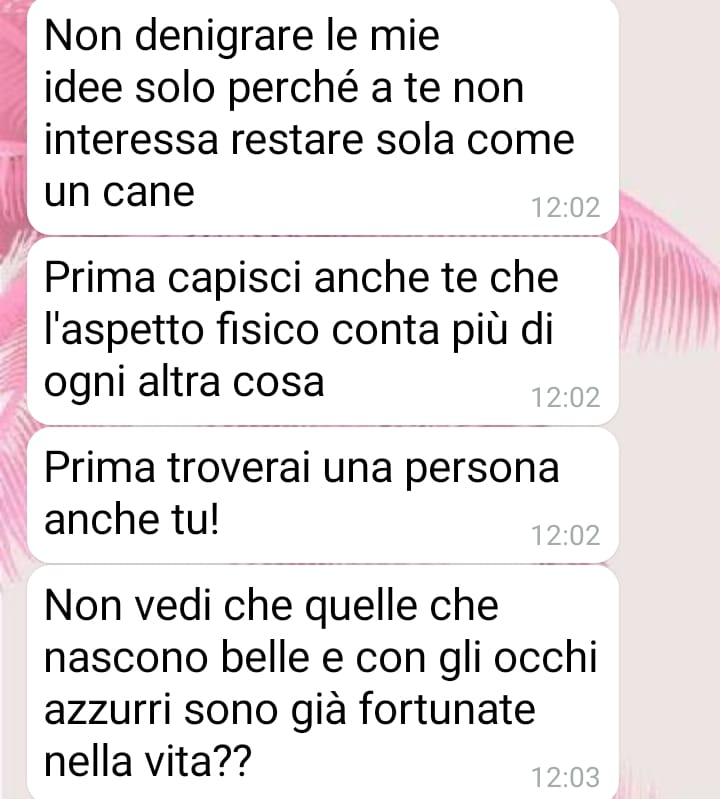Tap the line 'idee solo perché a te non'
Screen dimensions: 720x799
click(284, 89)
